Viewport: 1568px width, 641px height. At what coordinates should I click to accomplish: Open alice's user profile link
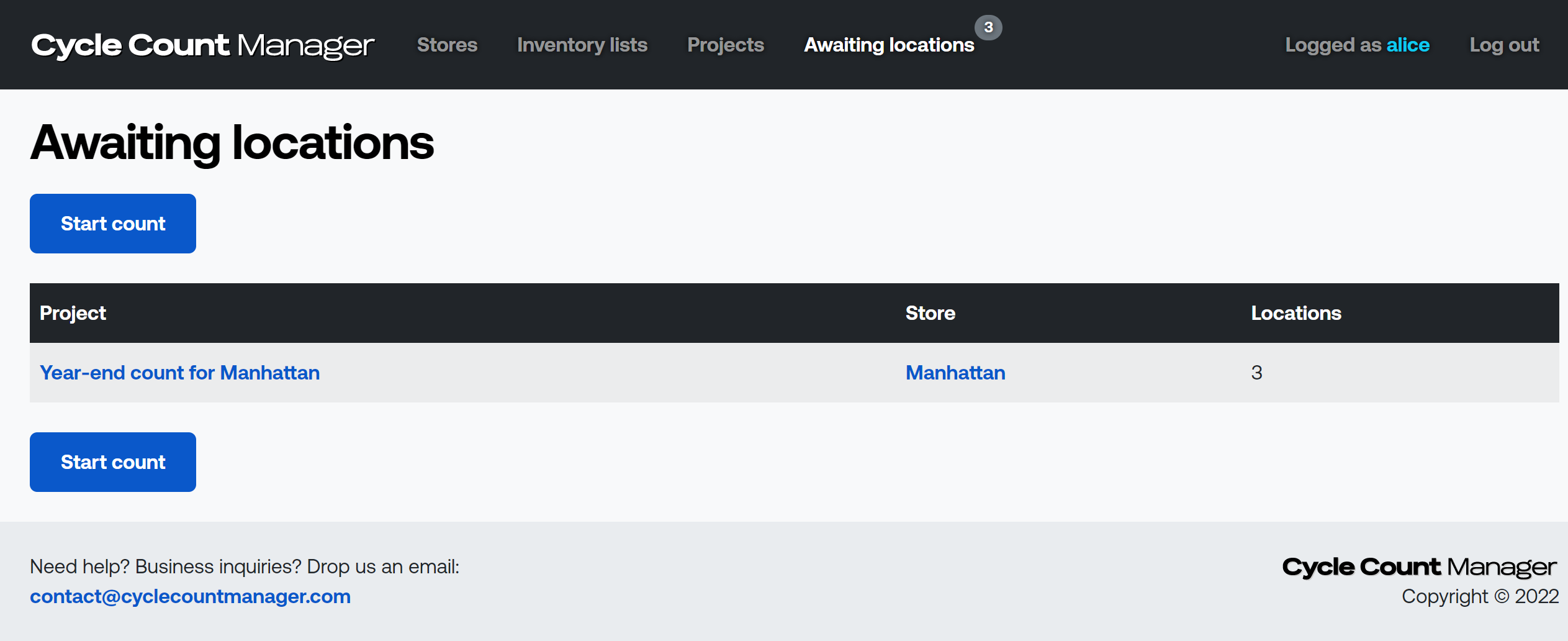pyautogui.click(x=1408, y=45)
